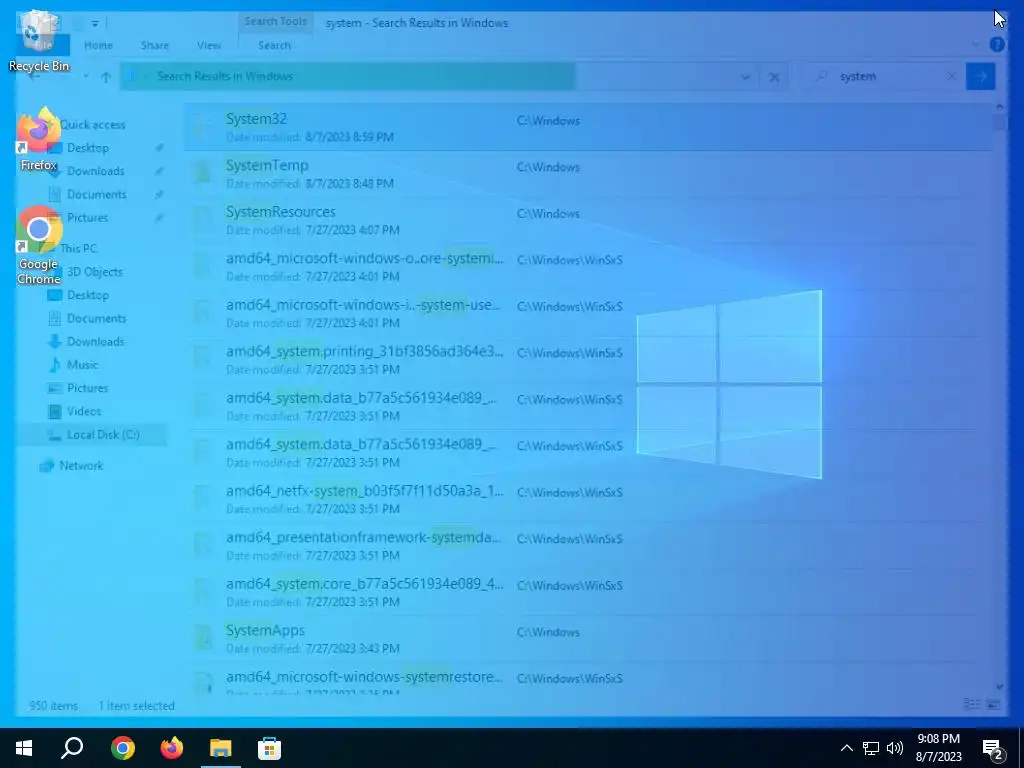Click the blue search go arrow

[980, 76]
